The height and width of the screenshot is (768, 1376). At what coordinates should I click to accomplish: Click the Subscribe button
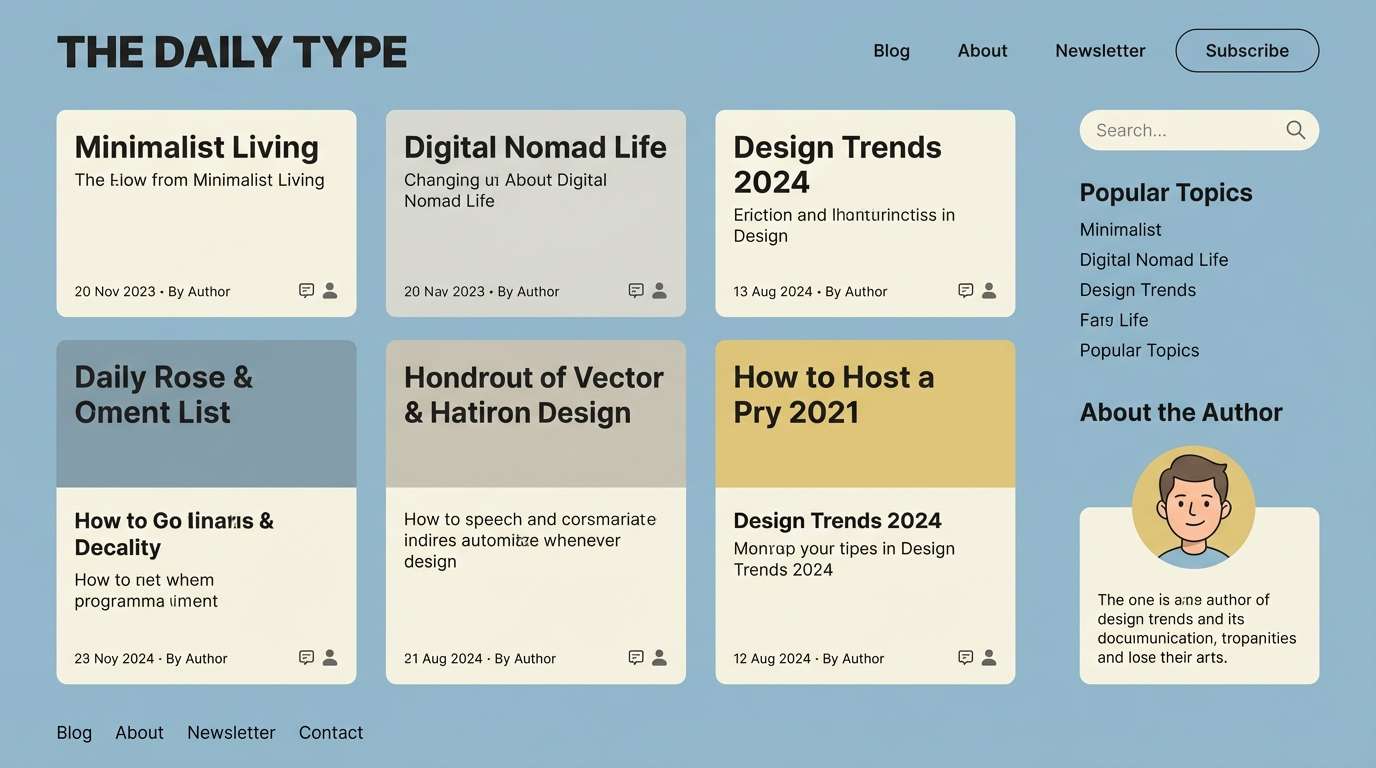(1247, 50)
